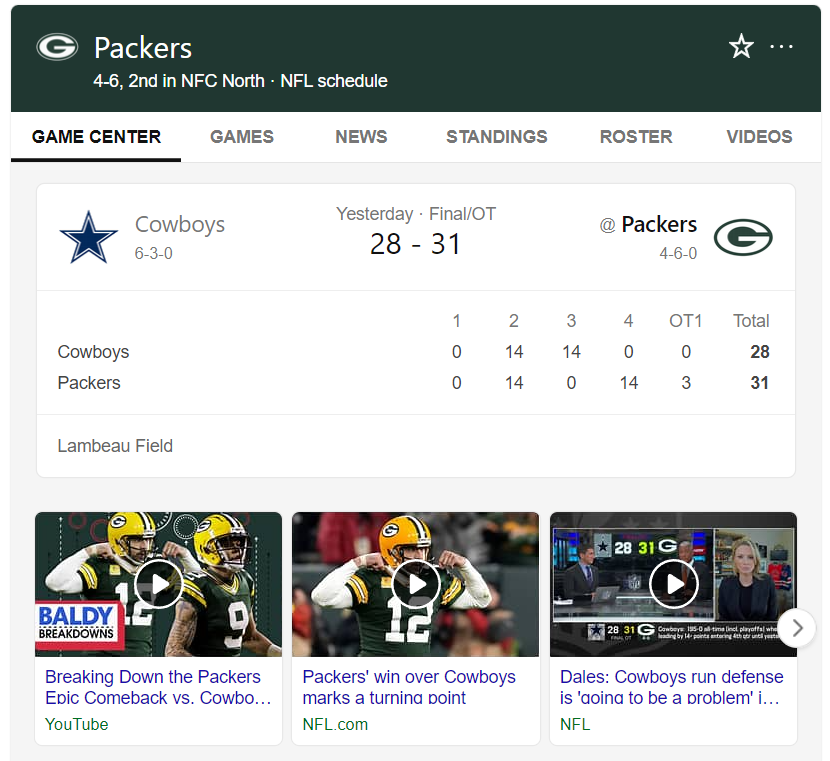Switch to the Games tab
Image resolution: width=830 pixels, height=761 pixels.
click(x=242, y=137)
